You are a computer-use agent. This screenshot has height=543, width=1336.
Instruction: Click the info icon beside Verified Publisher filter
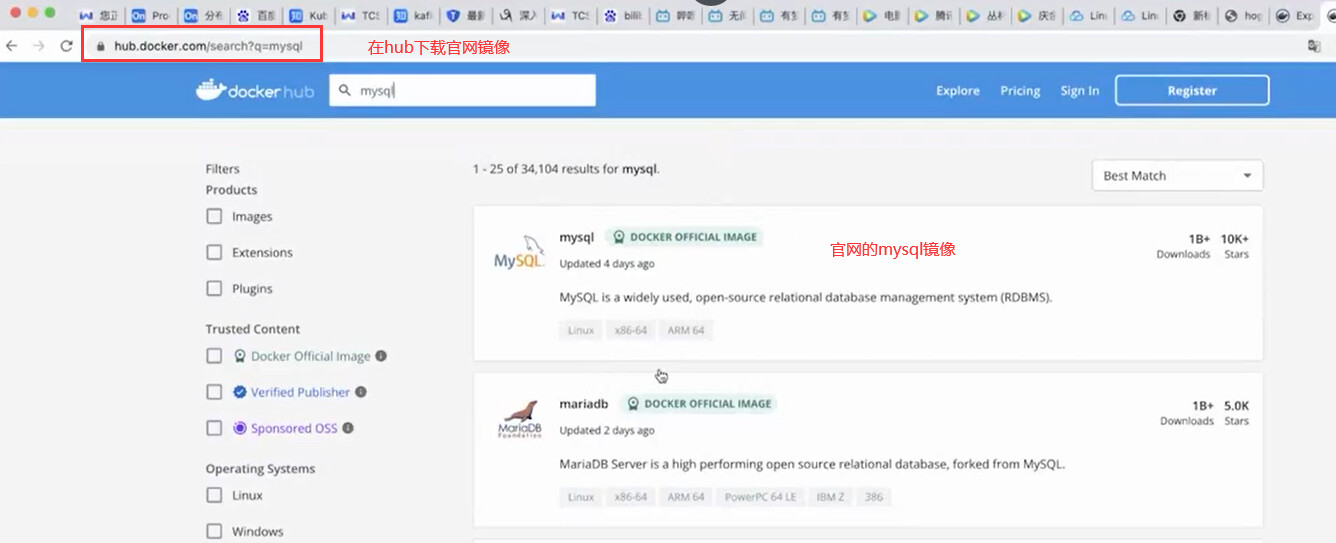point(361,392)
